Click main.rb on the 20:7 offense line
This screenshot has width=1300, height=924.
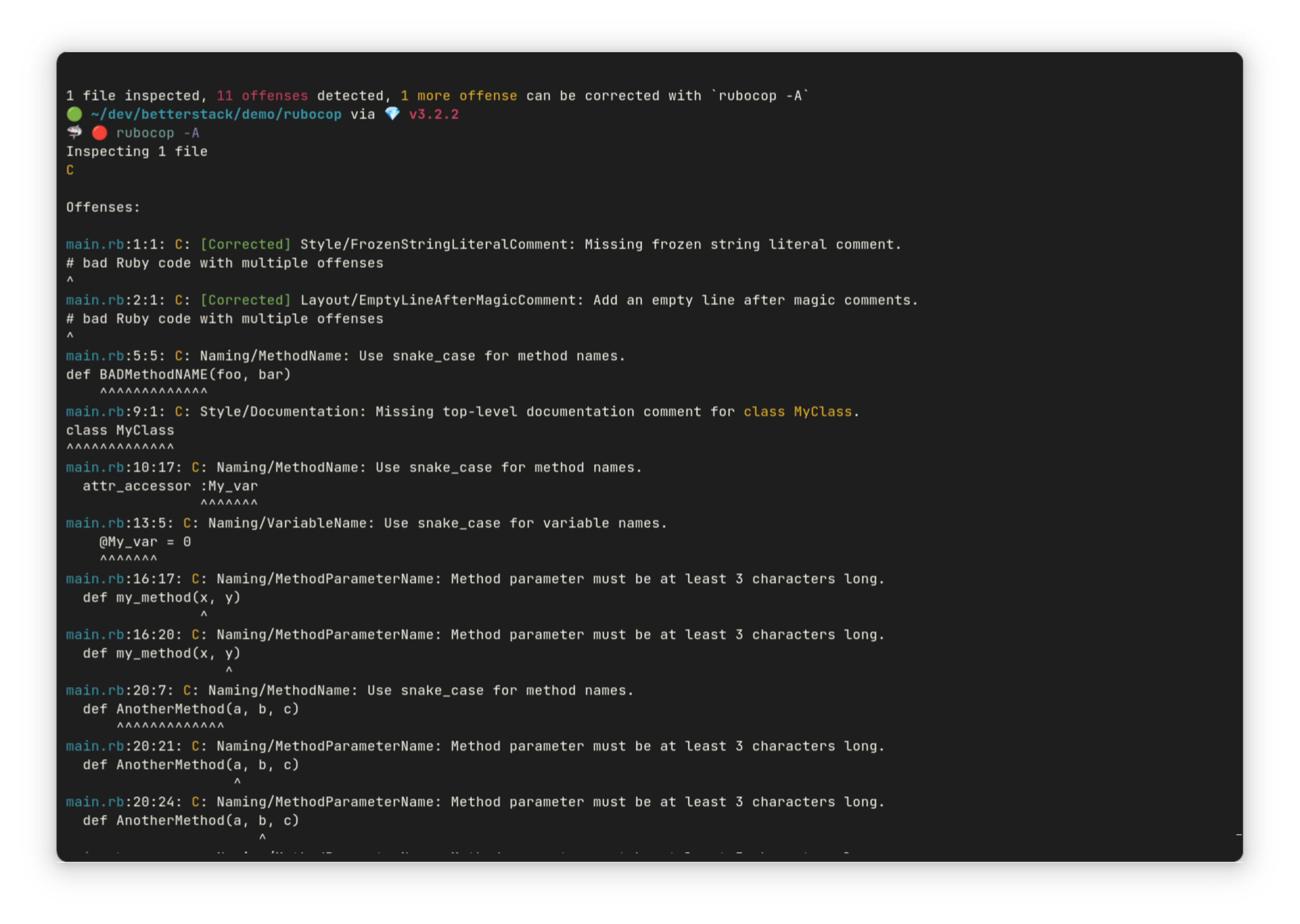(95, 691)
